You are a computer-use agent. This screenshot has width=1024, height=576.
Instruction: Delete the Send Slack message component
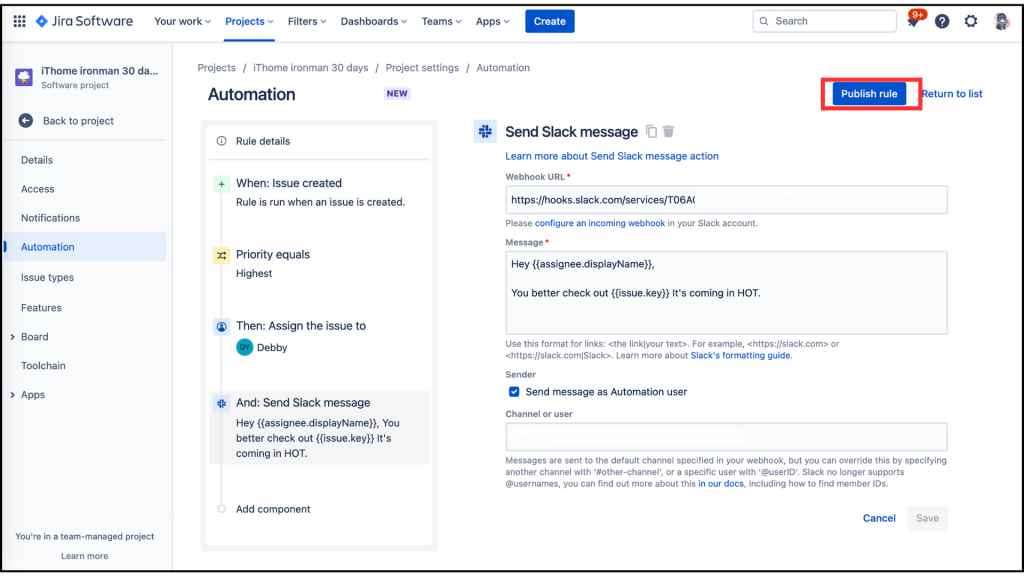(x=668, y=131)
